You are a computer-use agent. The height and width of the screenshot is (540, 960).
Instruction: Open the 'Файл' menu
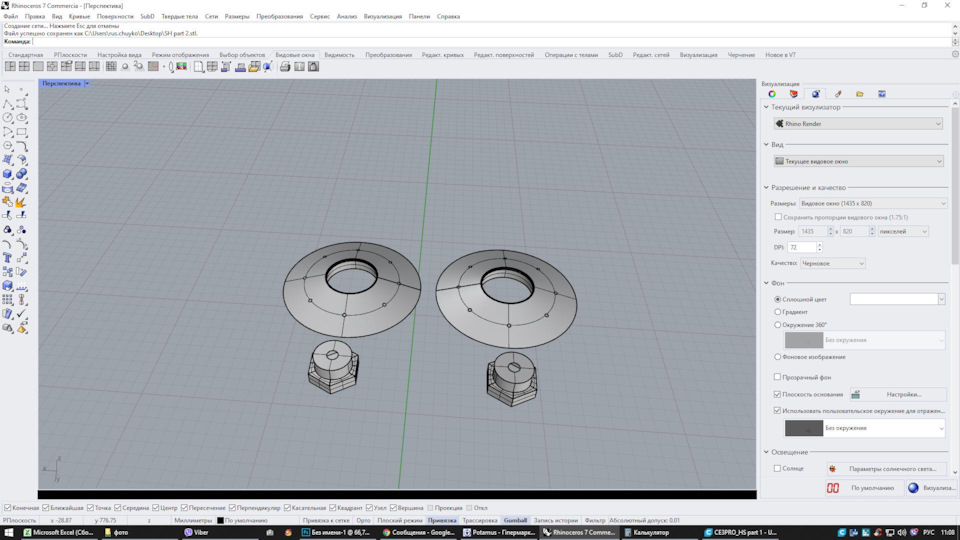(x=10, y=17)
